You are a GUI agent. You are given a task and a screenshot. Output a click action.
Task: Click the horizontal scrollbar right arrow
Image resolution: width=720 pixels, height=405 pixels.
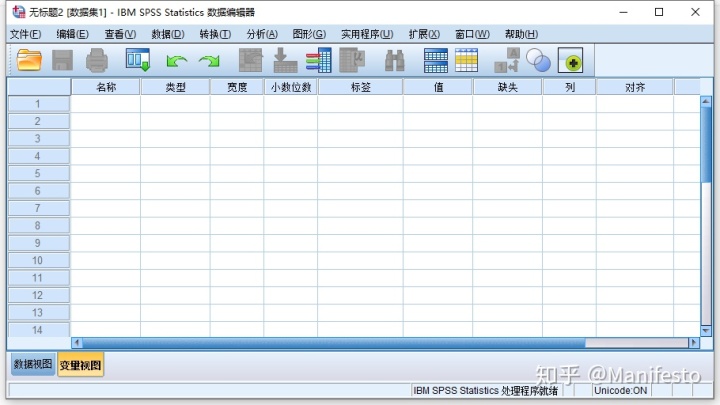pos(694,343)
